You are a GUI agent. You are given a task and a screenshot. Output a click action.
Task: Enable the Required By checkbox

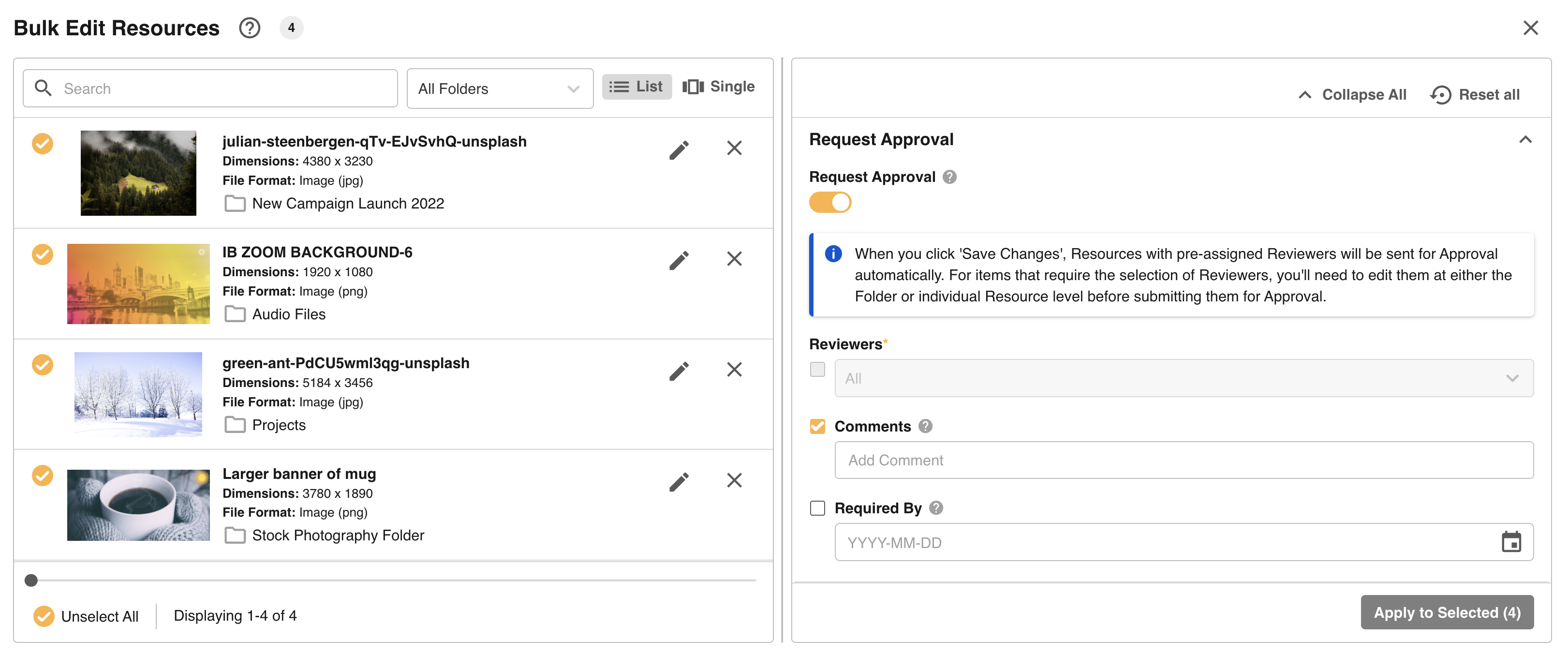click(817, 507)
